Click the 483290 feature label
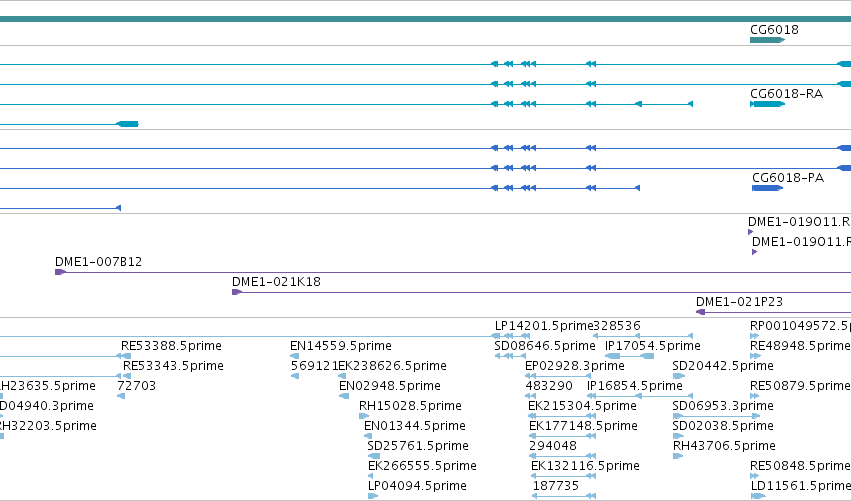 pos(549,386)
